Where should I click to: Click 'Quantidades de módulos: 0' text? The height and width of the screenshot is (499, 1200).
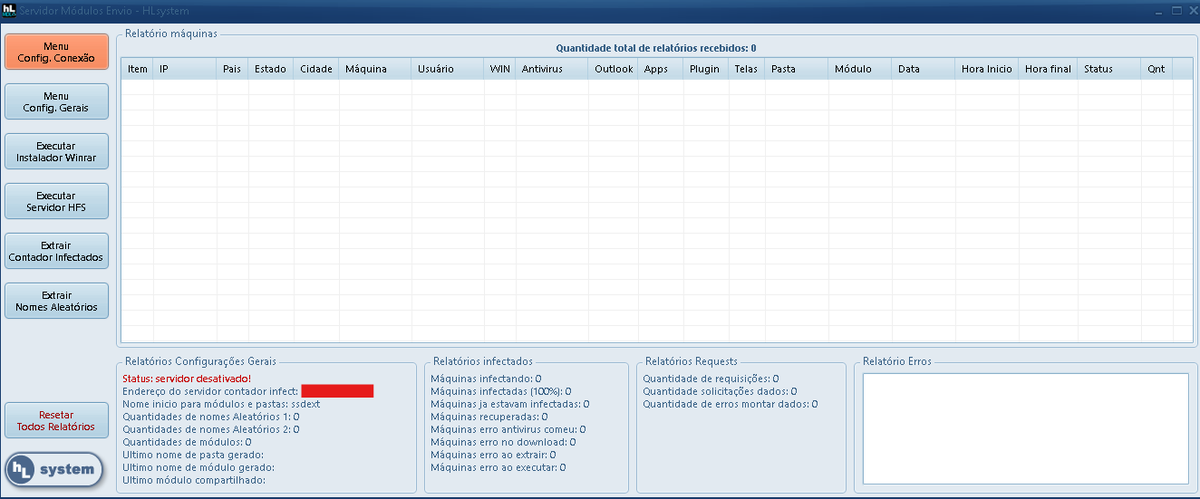187,441
